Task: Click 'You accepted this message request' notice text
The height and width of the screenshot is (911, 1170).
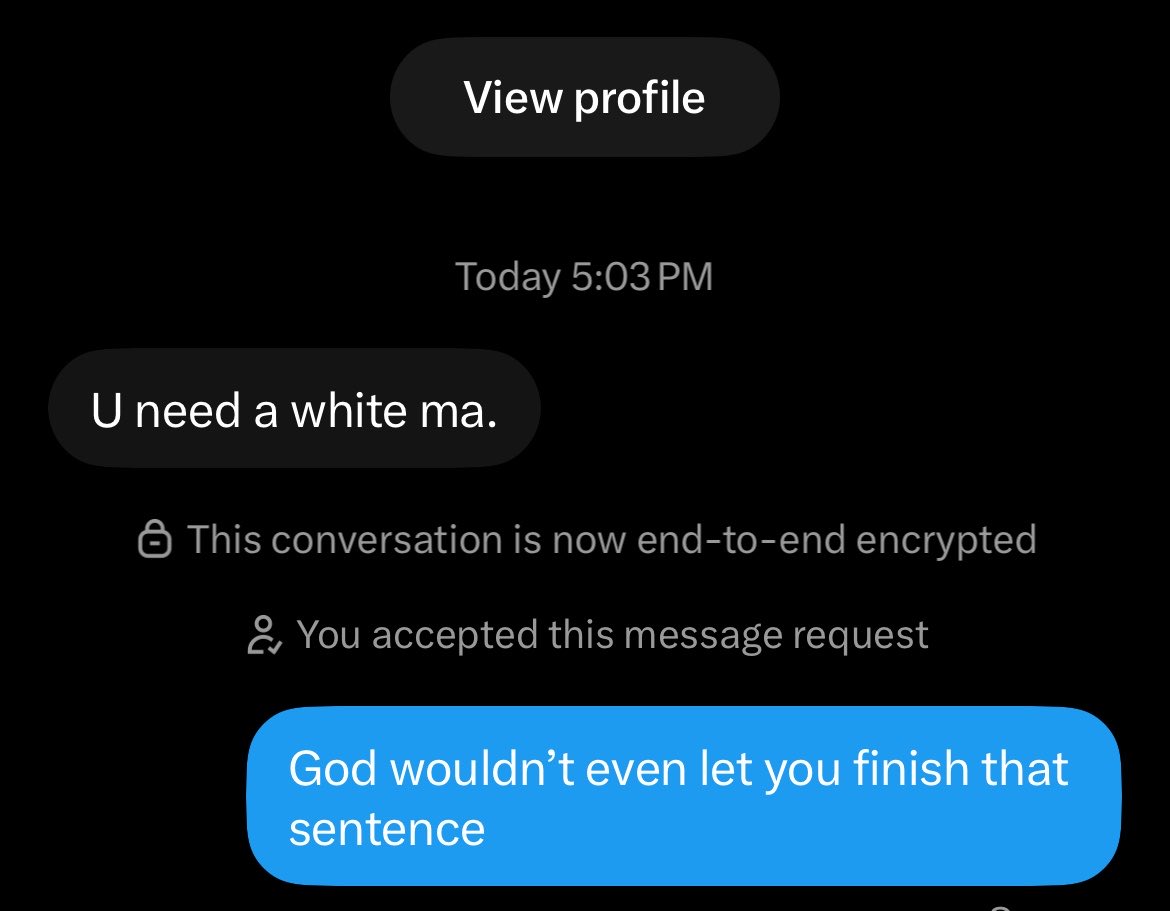Action: pyautogui.click(x=612, y=635)
